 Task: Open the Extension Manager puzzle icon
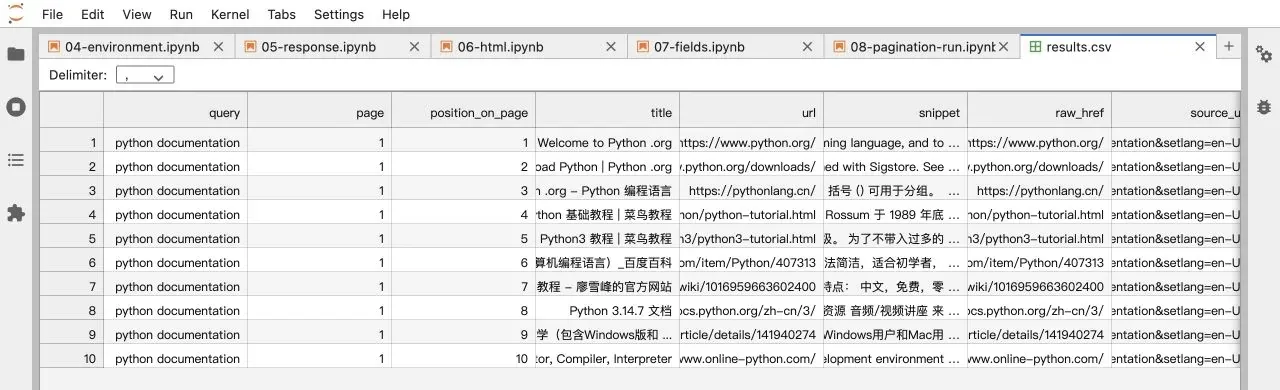[16, 213]
